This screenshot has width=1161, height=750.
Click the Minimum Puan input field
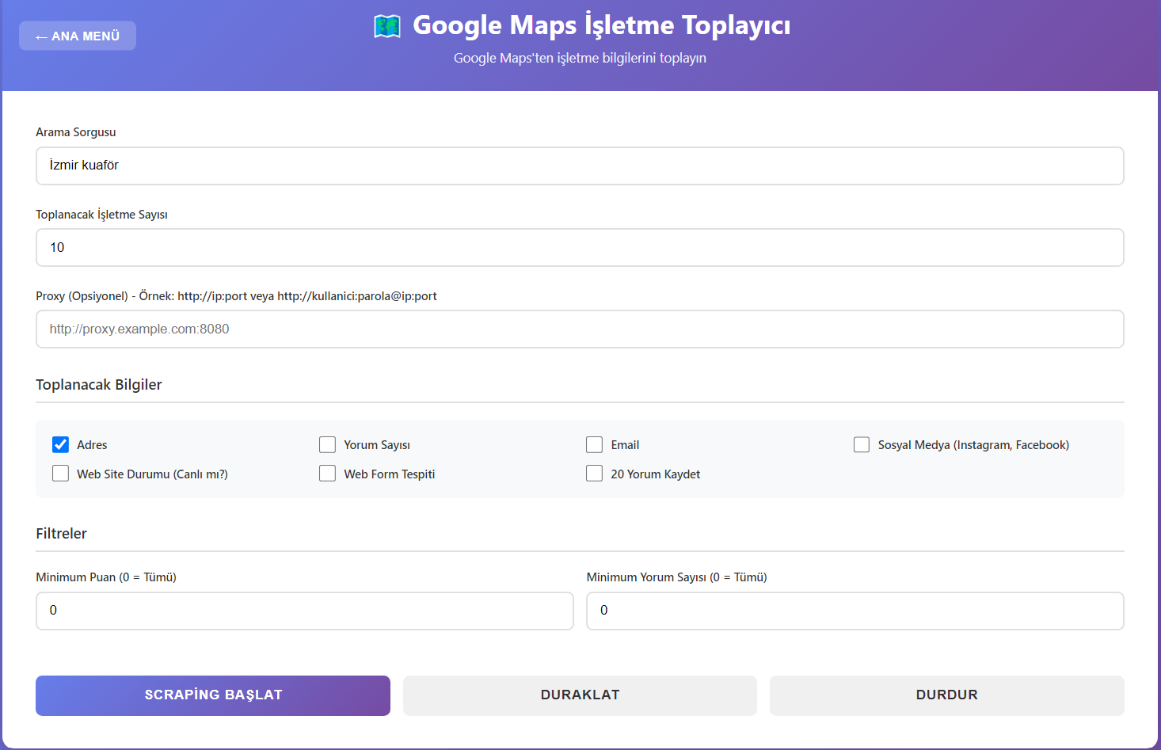[304, 611]
